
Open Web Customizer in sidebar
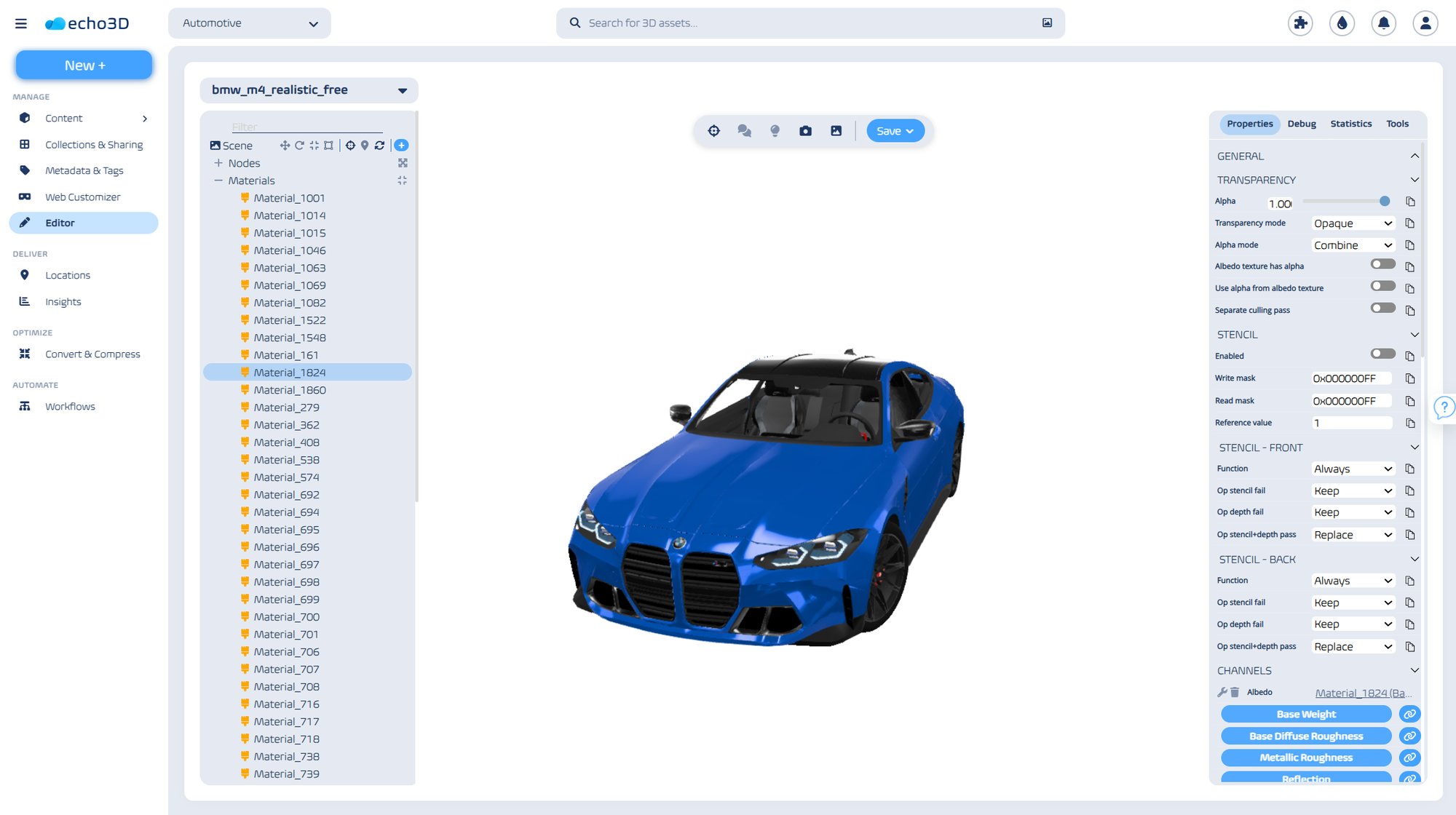[84, 197]
